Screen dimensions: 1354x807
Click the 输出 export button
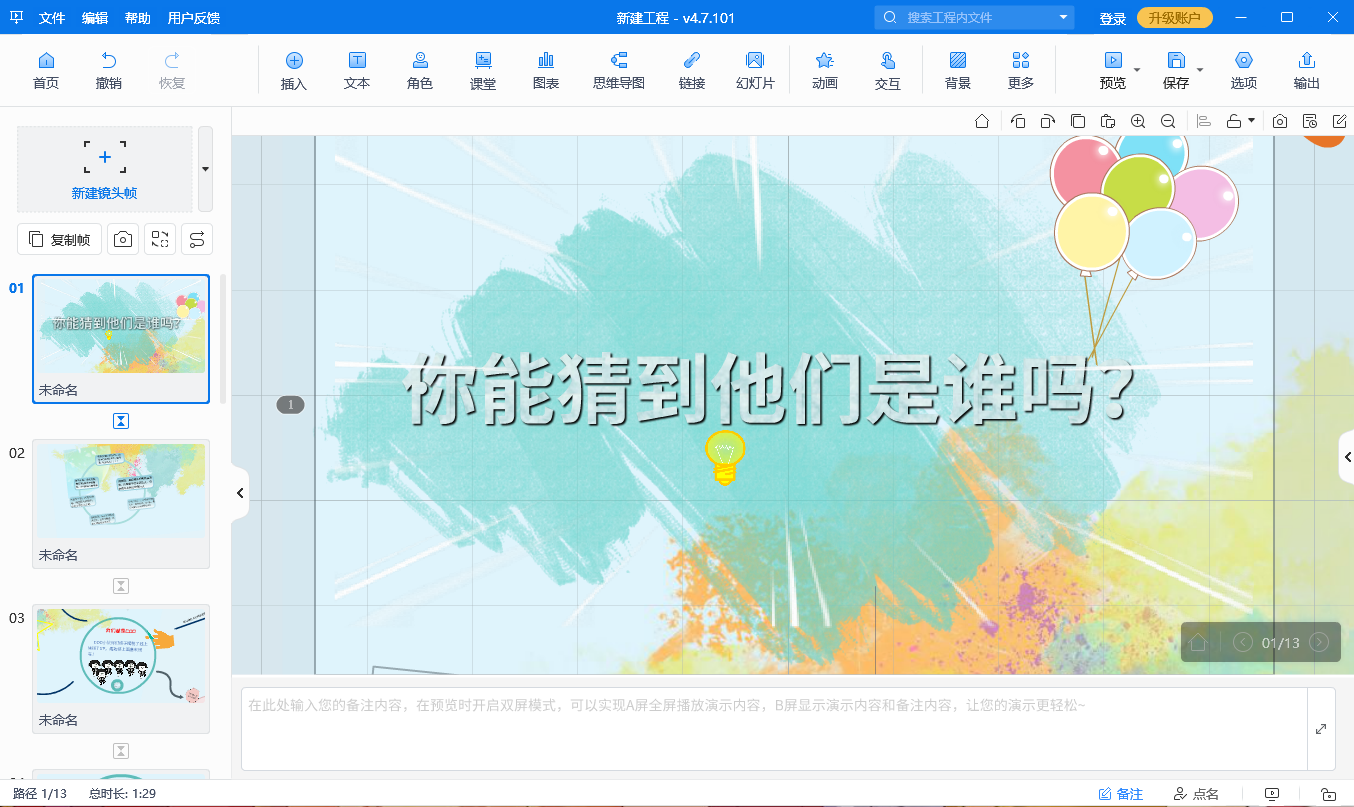1307,71
